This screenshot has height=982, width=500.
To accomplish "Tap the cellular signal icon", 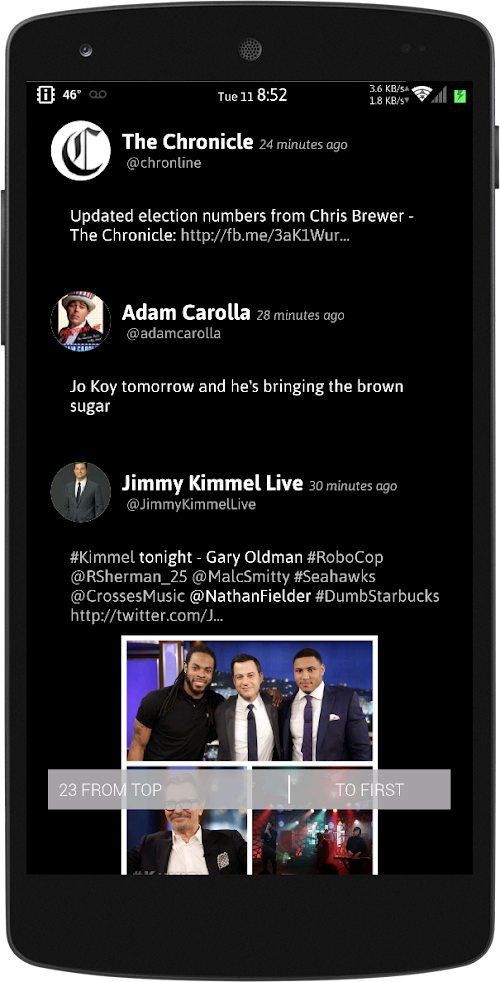I will pyautogui.click(x=440, y=95).
